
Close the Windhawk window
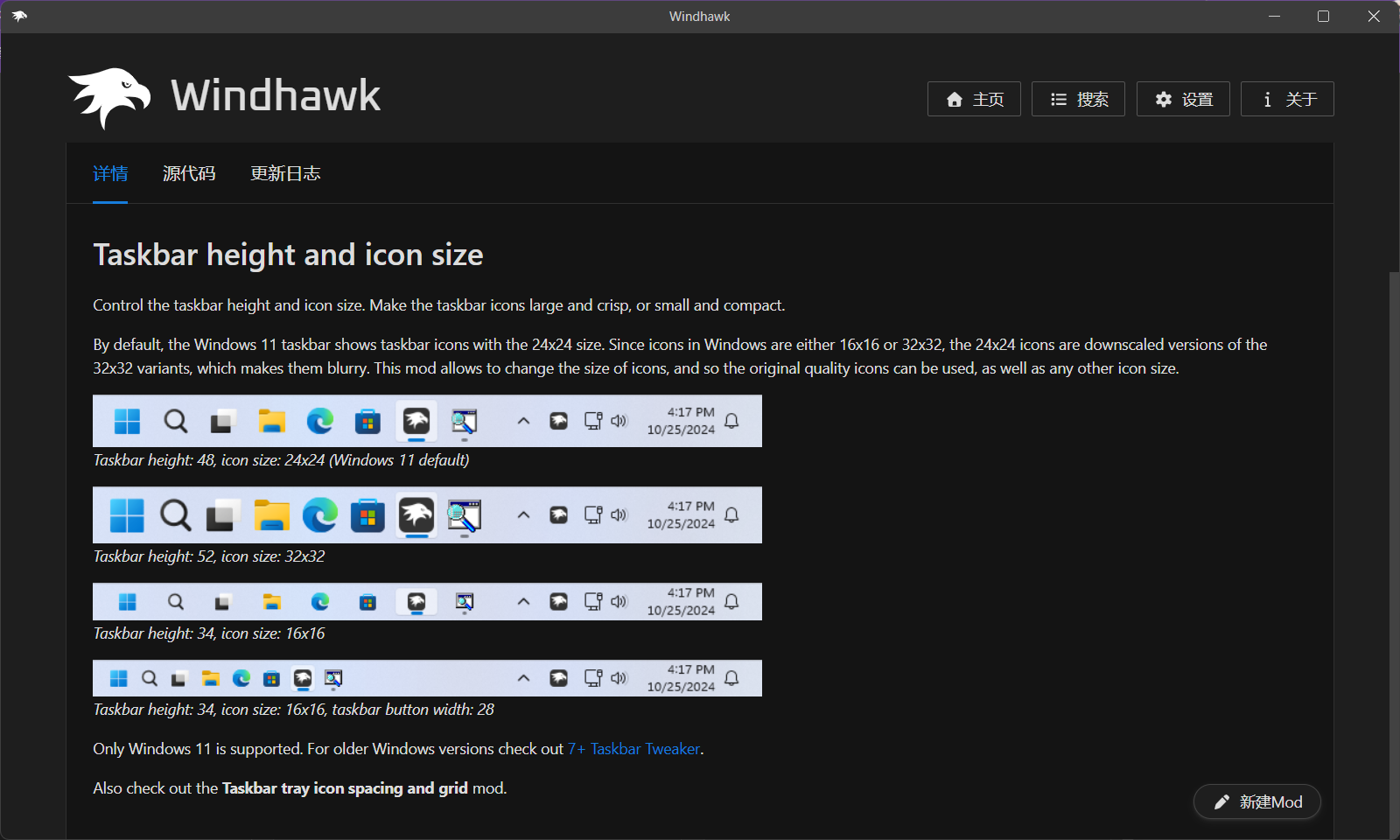[1374, 17]
